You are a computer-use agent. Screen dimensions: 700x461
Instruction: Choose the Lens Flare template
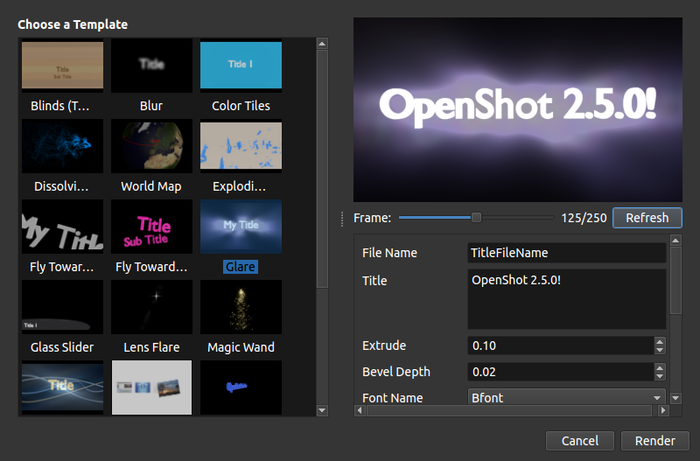click(x=151, y=308)
